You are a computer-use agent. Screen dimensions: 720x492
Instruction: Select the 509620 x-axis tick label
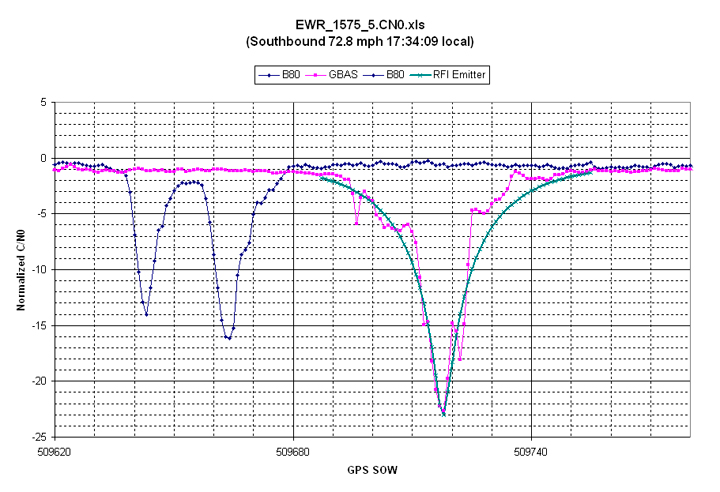pos(55,450)
